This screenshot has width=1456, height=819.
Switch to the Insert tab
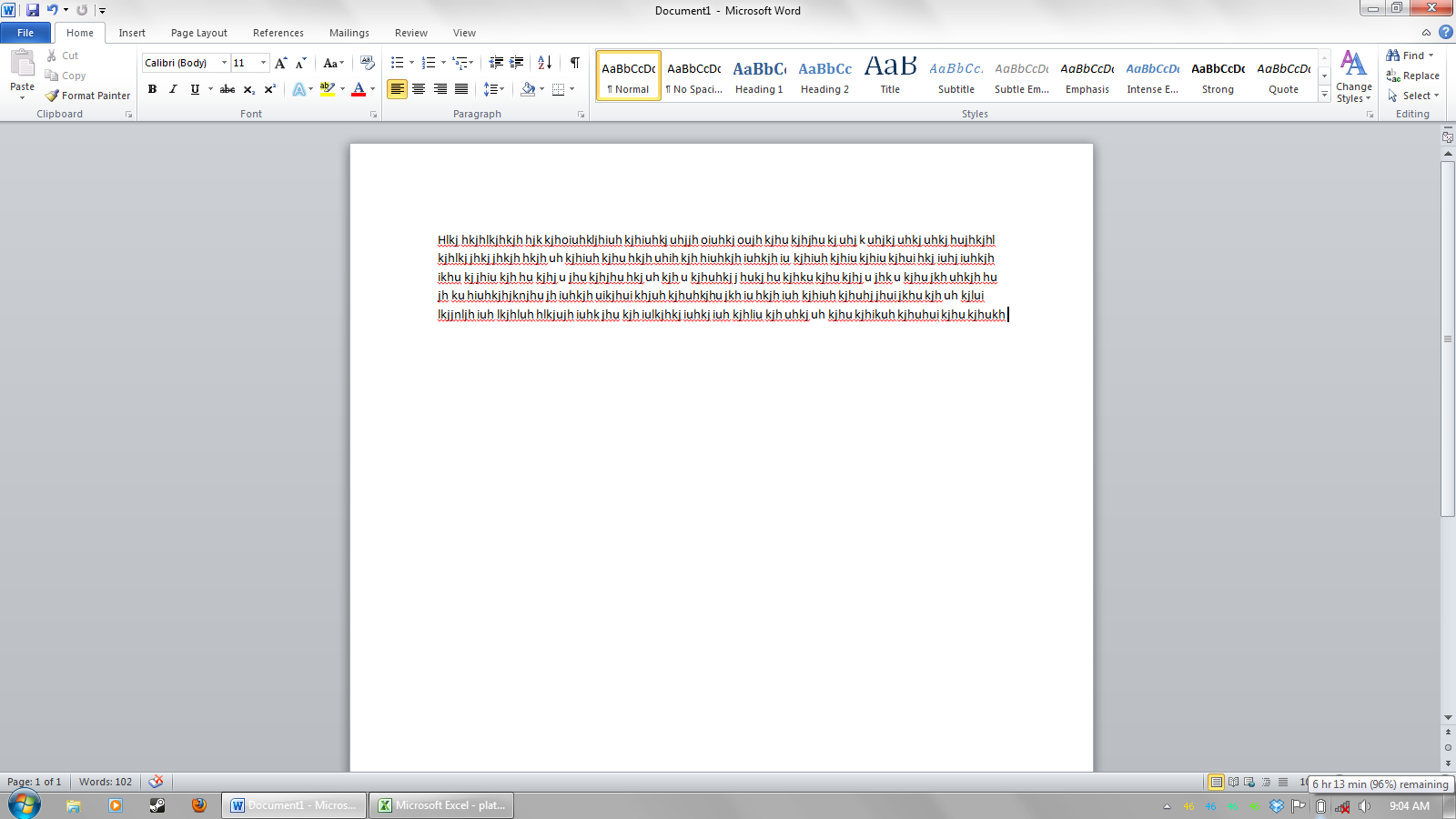(132, 33)
